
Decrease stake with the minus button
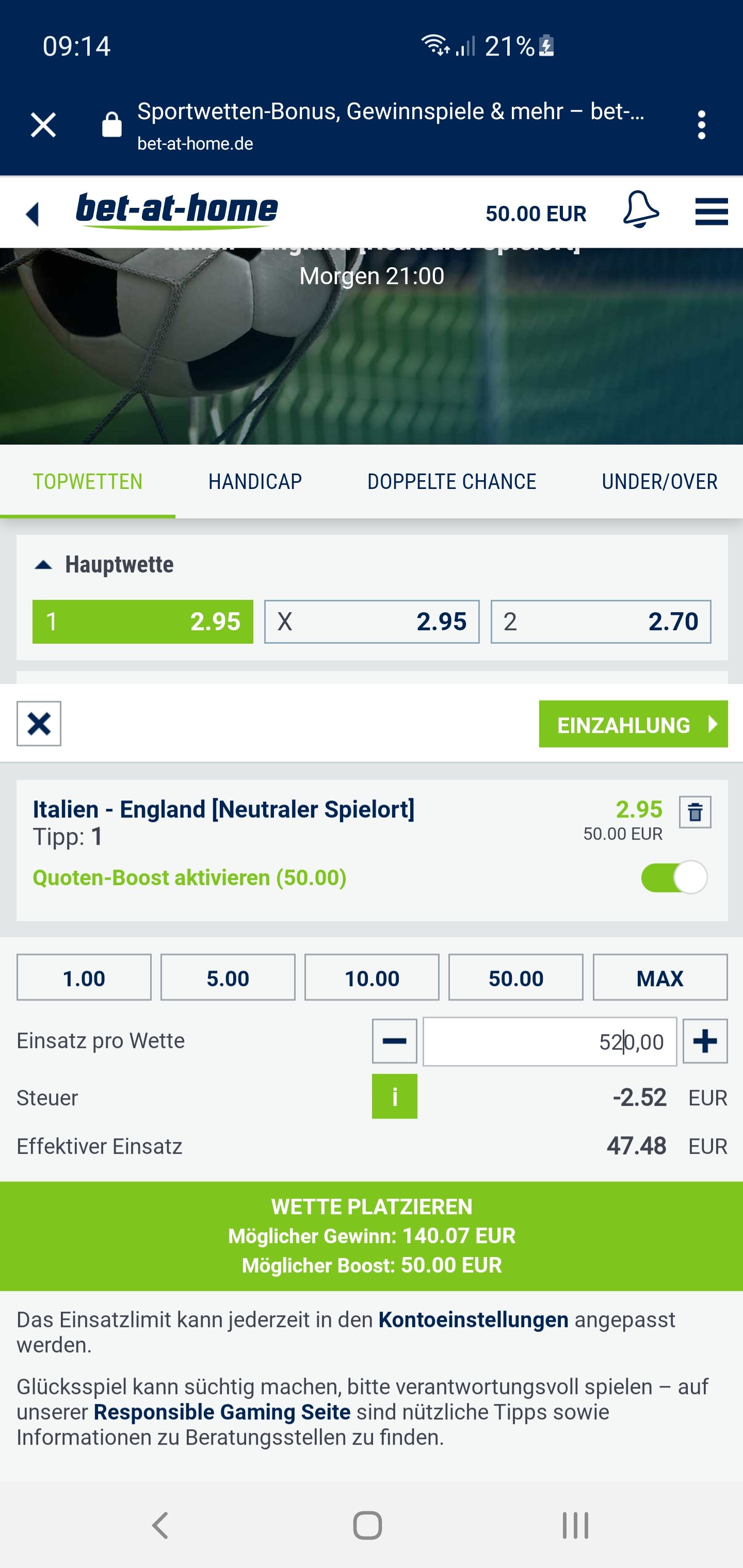click(395, 1041)
